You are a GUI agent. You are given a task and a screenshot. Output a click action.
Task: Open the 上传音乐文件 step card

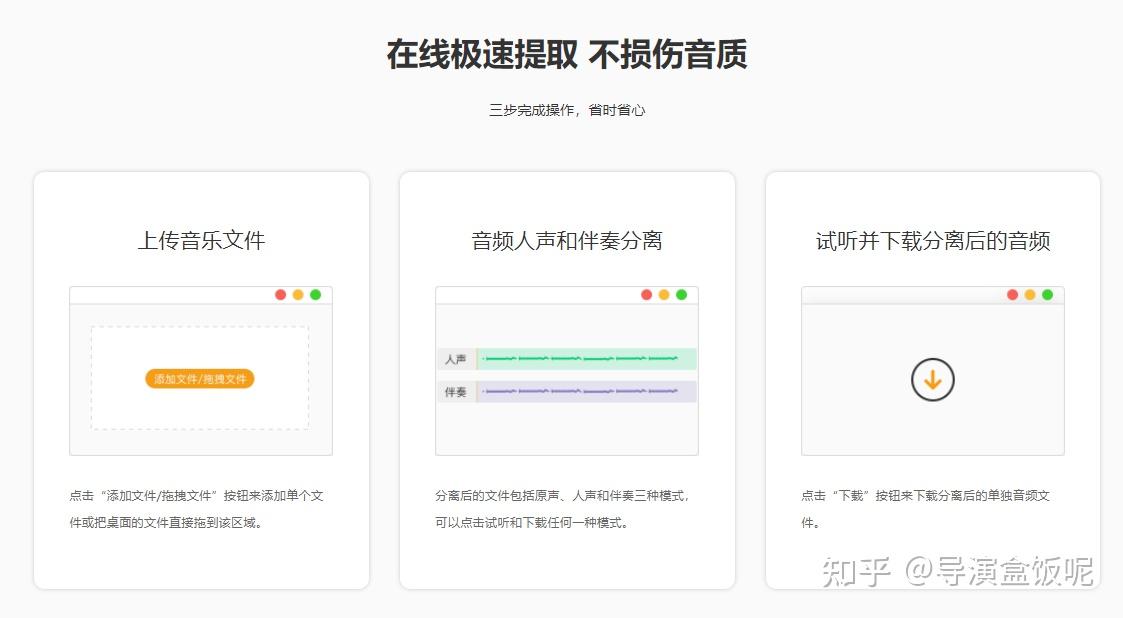click(200, 240)
